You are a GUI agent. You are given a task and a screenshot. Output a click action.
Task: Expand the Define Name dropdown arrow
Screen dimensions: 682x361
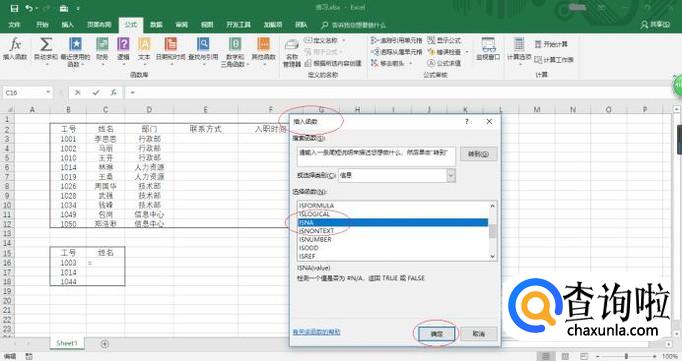(344, 40)
